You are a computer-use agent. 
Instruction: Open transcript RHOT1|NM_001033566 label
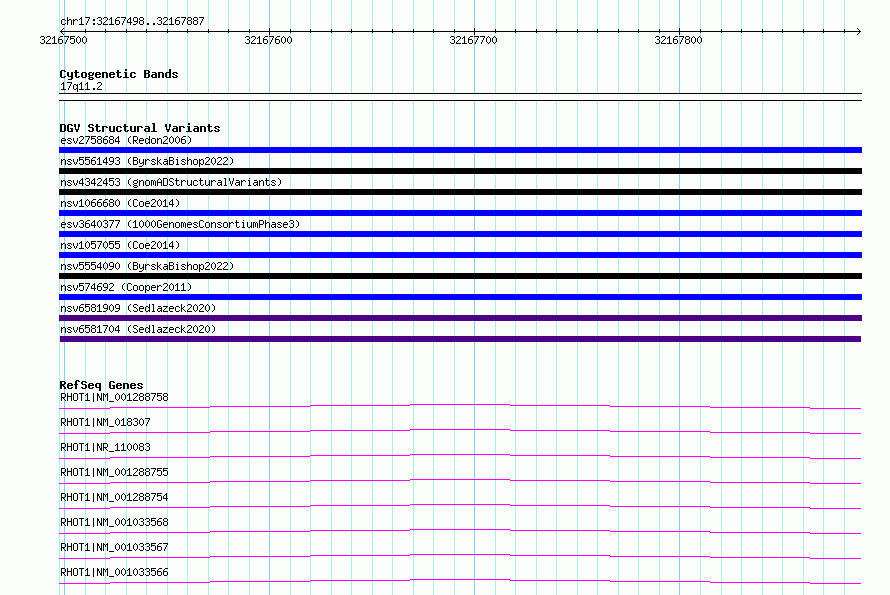(114, 572)
